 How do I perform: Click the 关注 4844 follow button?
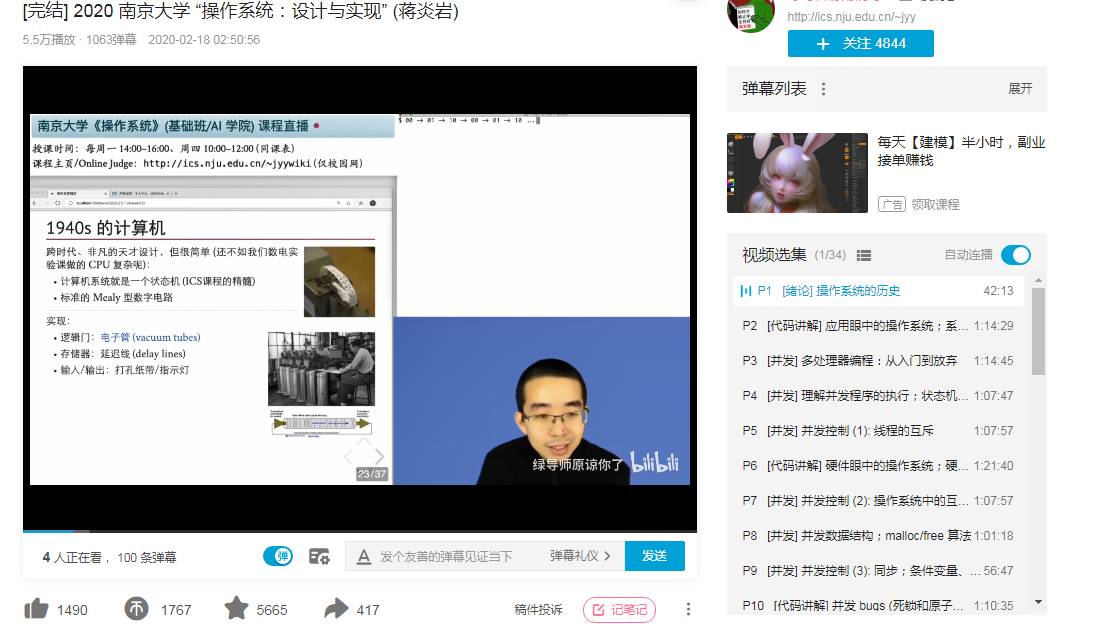coord(861,43)
